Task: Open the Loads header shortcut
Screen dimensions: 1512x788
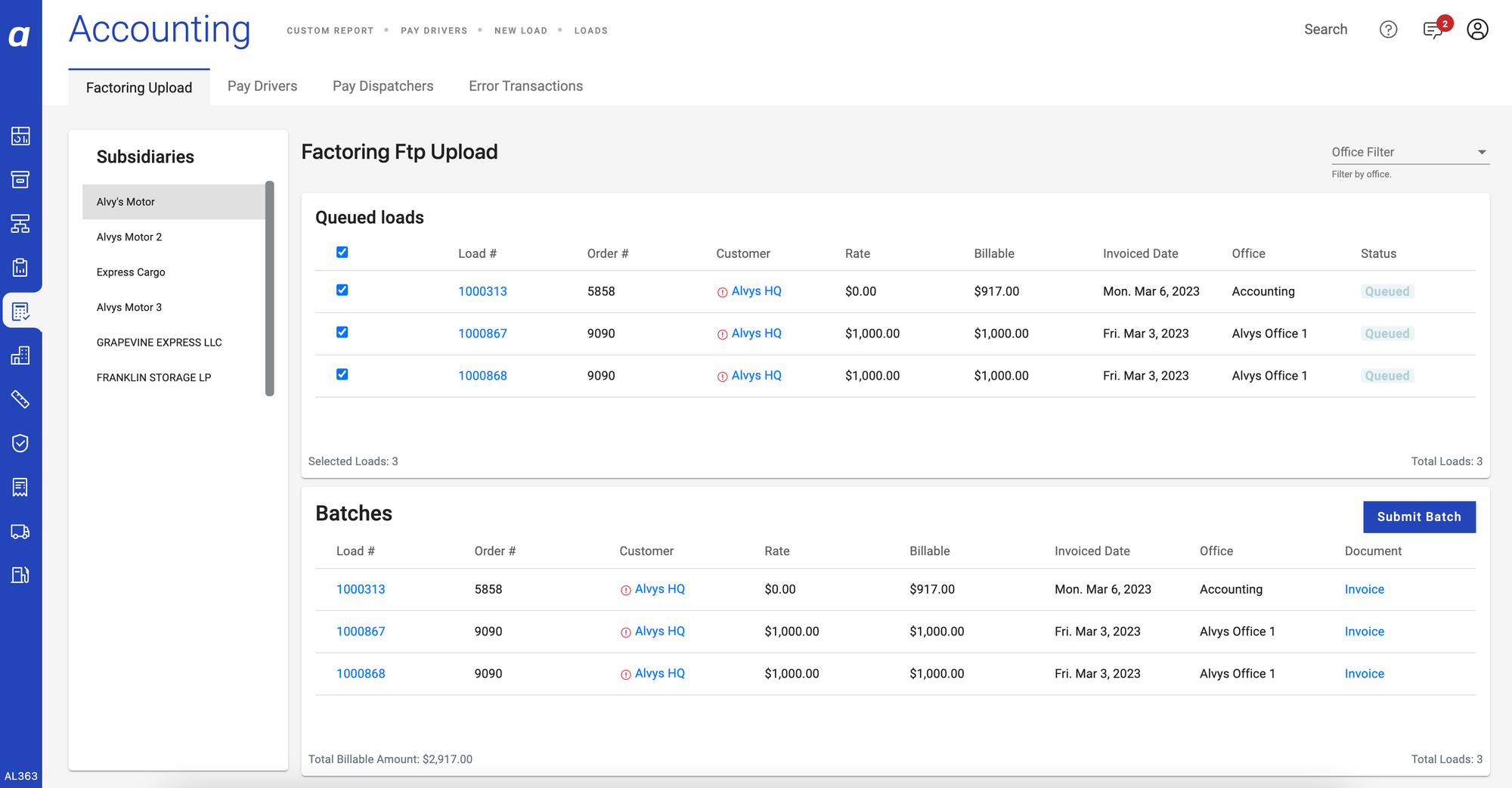Action: 591,31
